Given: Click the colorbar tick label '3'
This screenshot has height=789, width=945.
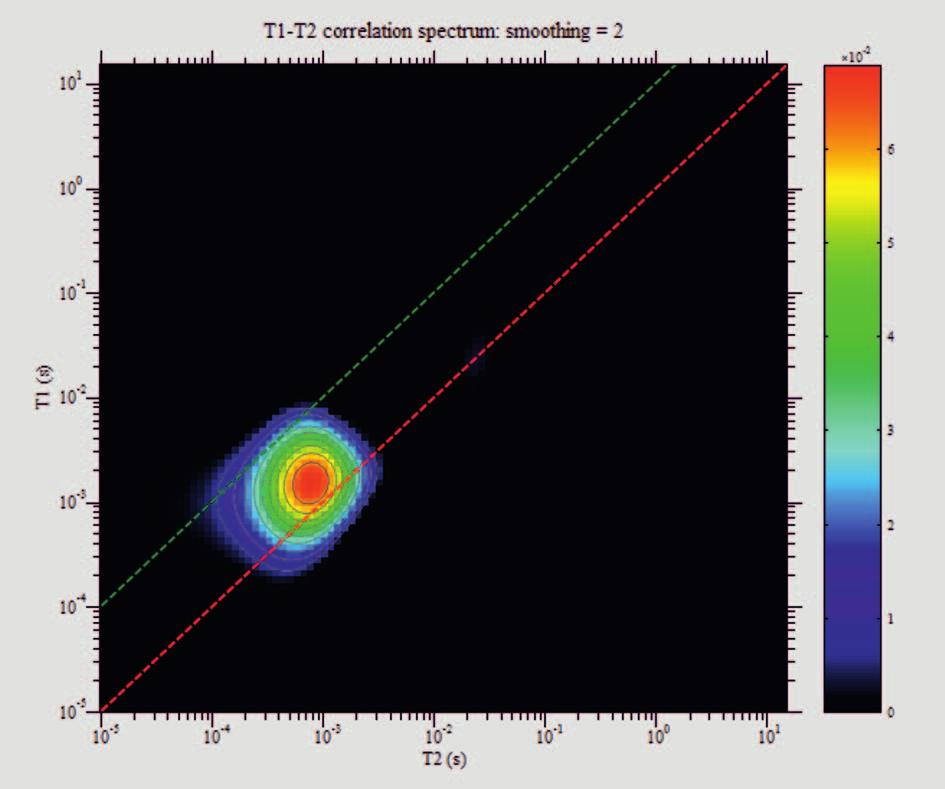Looking at the screenshot, I should pos(891,431).
